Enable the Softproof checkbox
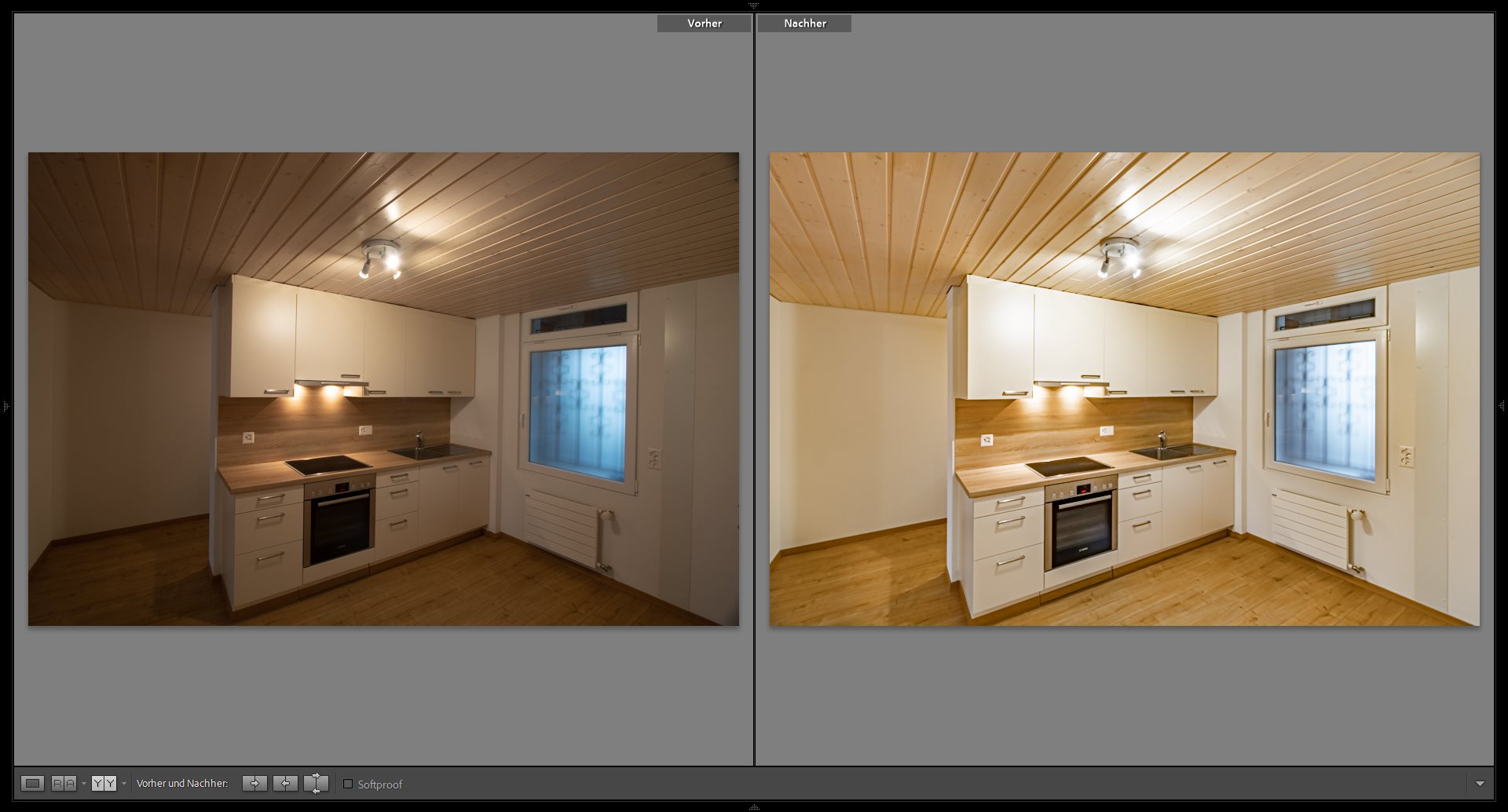The image size is (1508, 812). (348, 784)
